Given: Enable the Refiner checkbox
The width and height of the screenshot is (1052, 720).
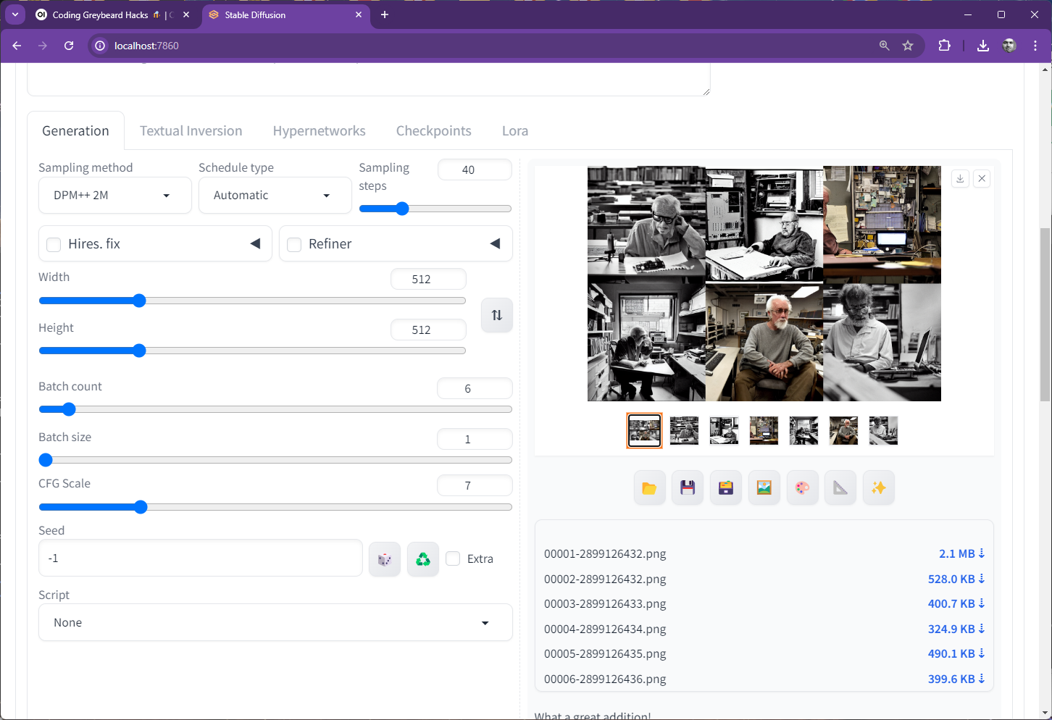Looking at the screenshot, I should click(x=294, y=244).
